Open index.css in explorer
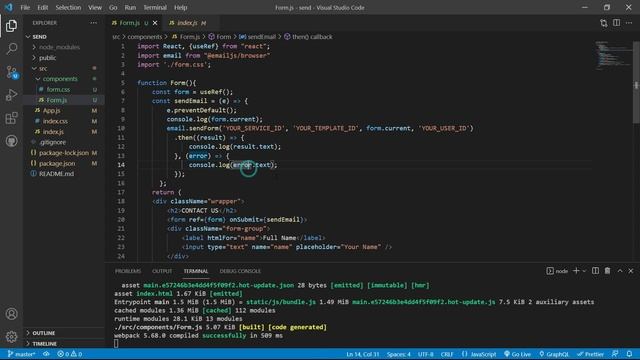 (63, 121)
